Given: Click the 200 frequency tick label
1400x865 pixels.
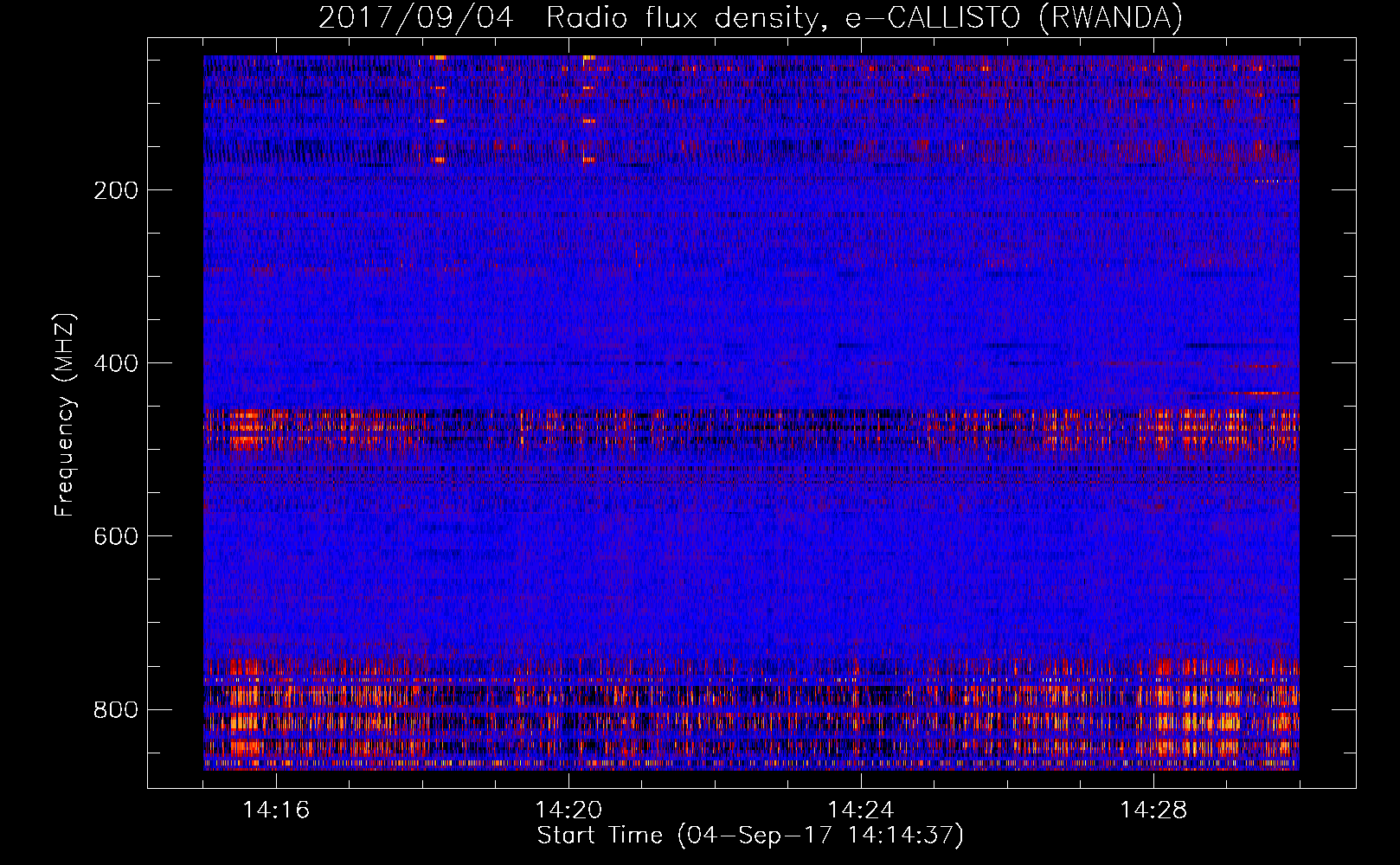Looking at the screenshot, I should pos(116,190).
